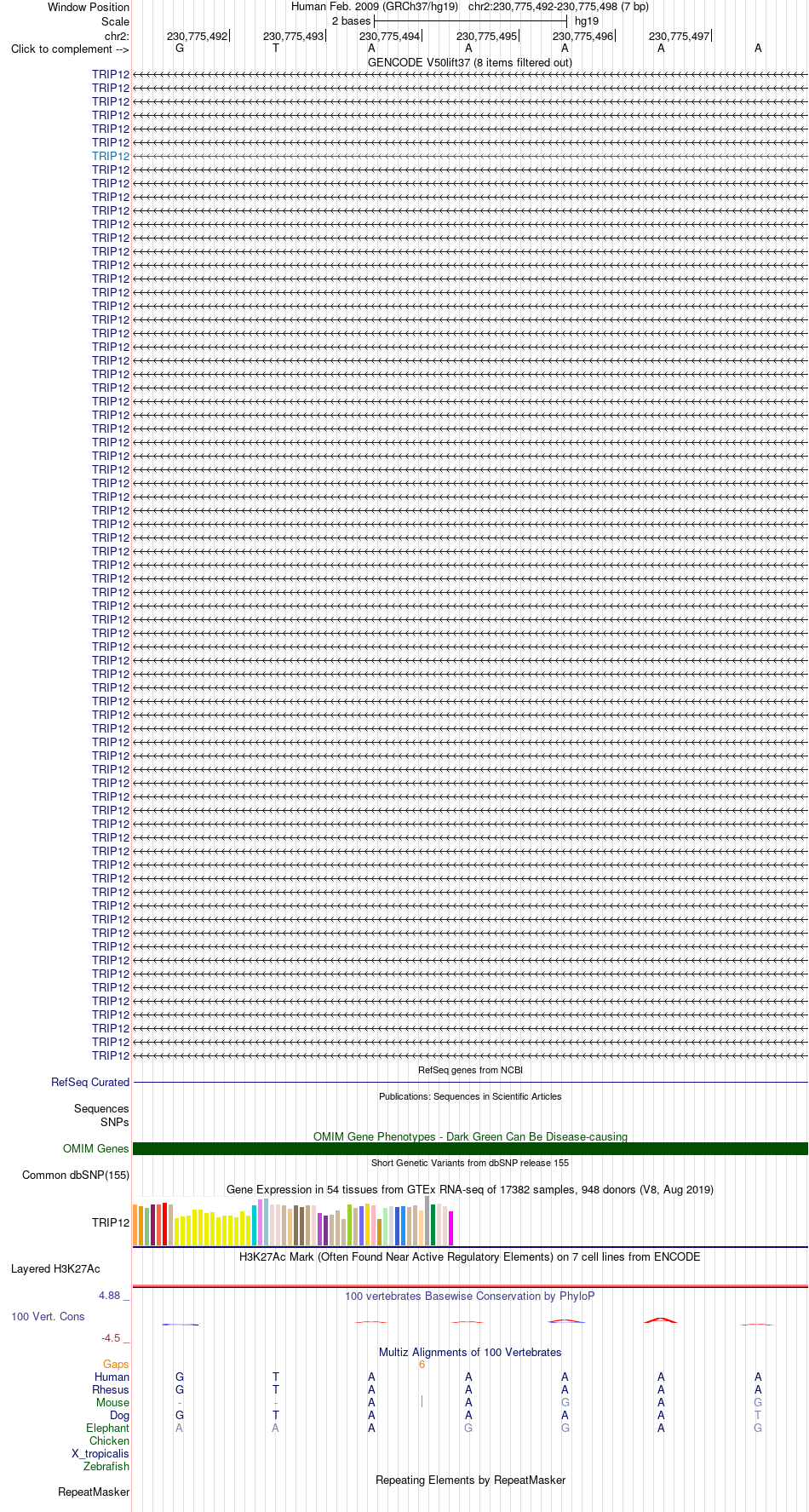Screen dimensions: 809x1512
Task: Open 'Multiz Alignments of 100 Vertebrates' title
Action: click(470, 1352)
